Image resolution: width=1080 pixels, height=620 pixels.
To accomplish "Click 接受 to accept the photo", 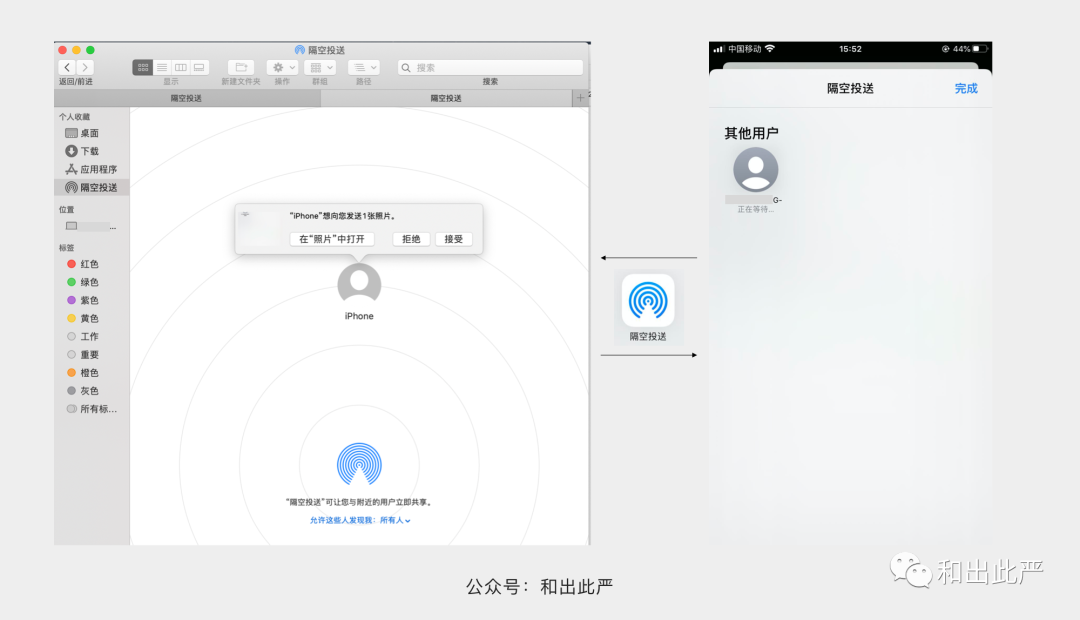I will pyautogui.click(x=453, y=239).
